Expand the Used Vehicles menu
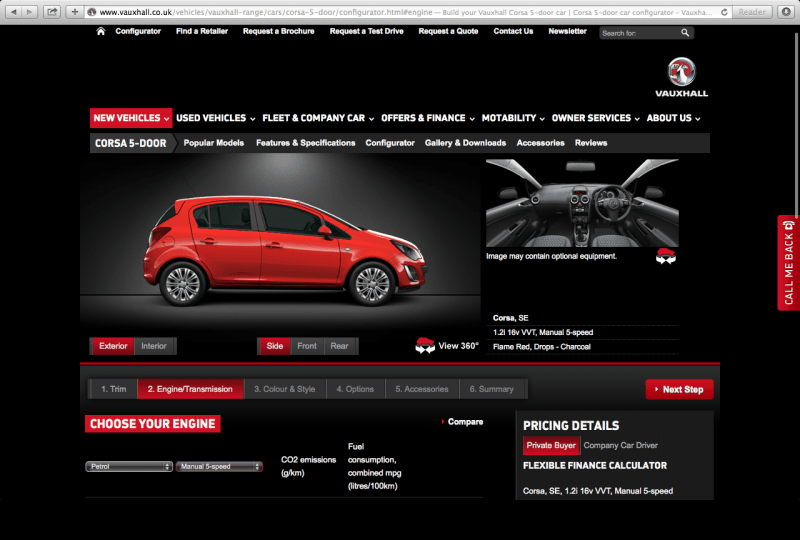 click(215, 118)
